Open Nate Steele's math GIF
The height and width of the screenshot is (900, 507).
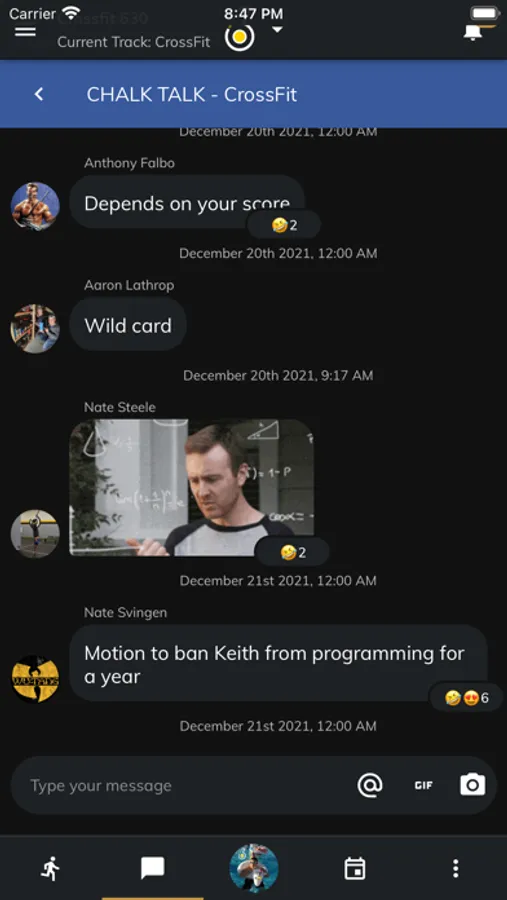[192, 487]
